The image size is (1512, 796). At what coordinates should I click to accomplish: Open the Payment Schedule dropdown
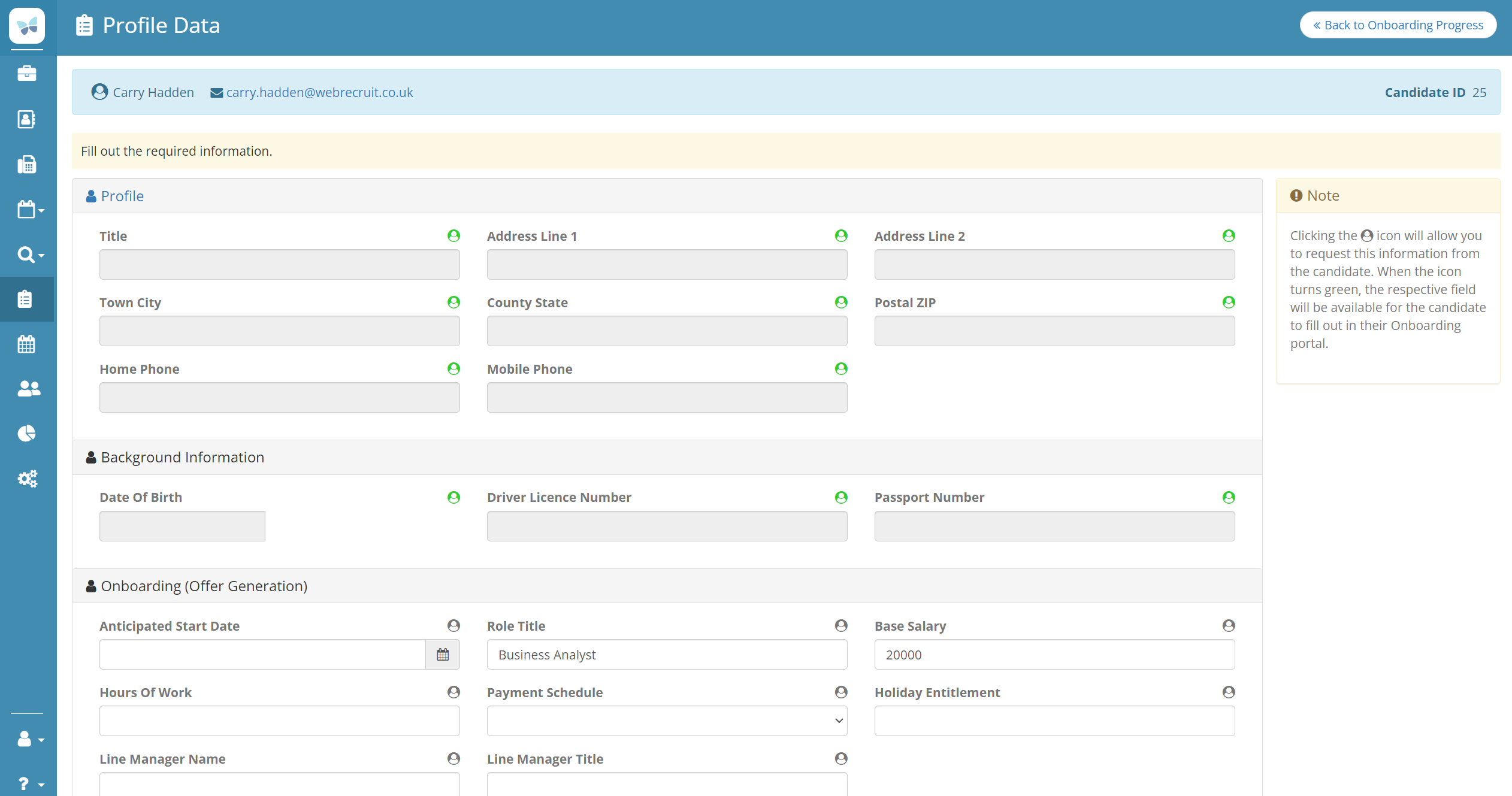[667, 721]
